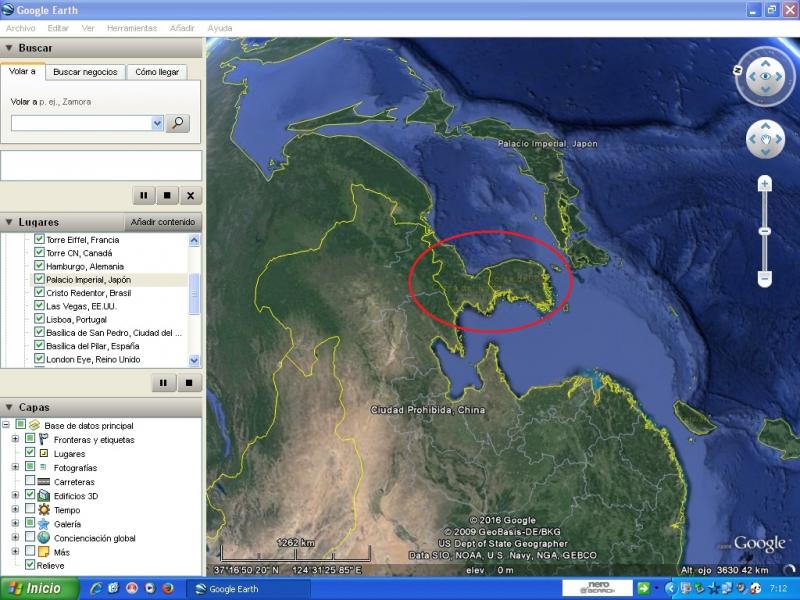Uncheck Palacio Imperial, Japón
The image size is (800, 600).
coord(39,279)
